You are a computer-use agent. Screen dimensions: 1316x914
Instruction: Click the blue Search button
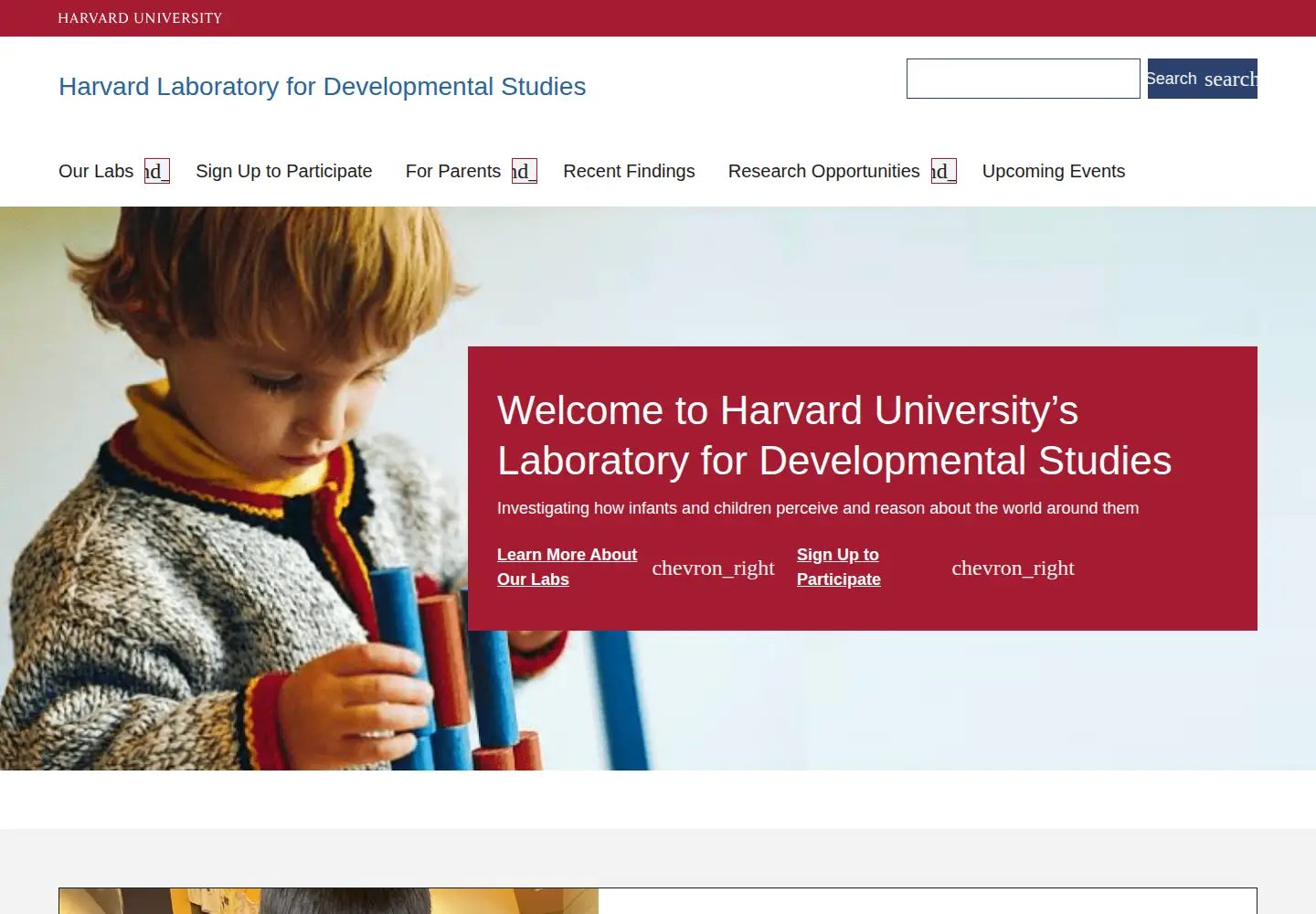pyautogui.click(x=1203, y=79)
